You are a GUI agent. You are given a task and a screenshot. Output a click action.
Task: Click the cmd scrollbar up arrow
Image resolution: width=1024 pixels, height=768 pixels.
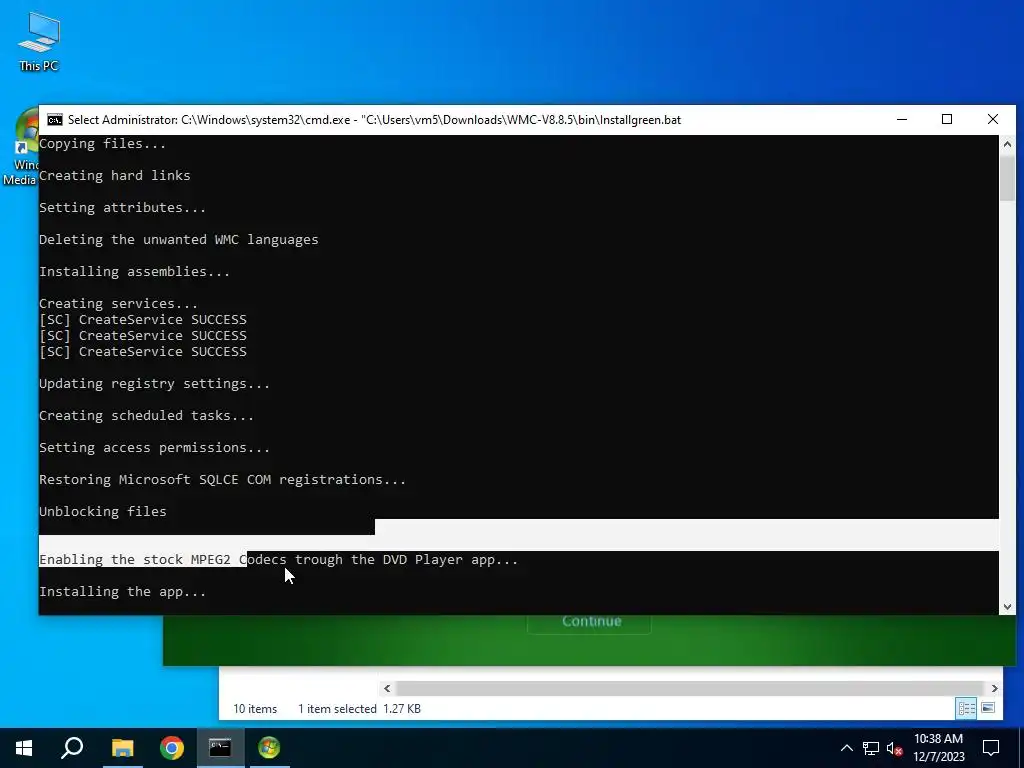(x=1007, y=144)
